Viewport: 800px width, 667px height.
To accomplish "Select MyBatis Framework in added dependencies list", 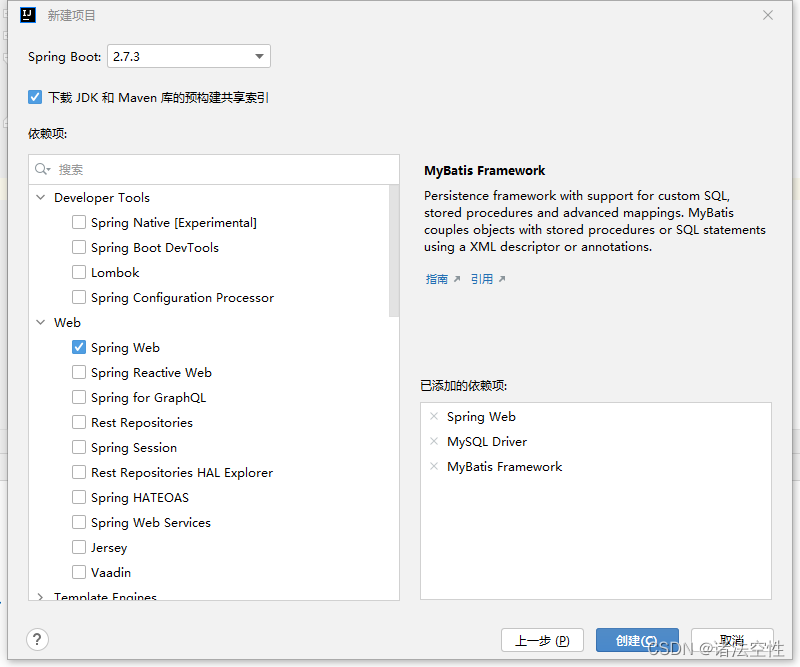I will (505, 466).
